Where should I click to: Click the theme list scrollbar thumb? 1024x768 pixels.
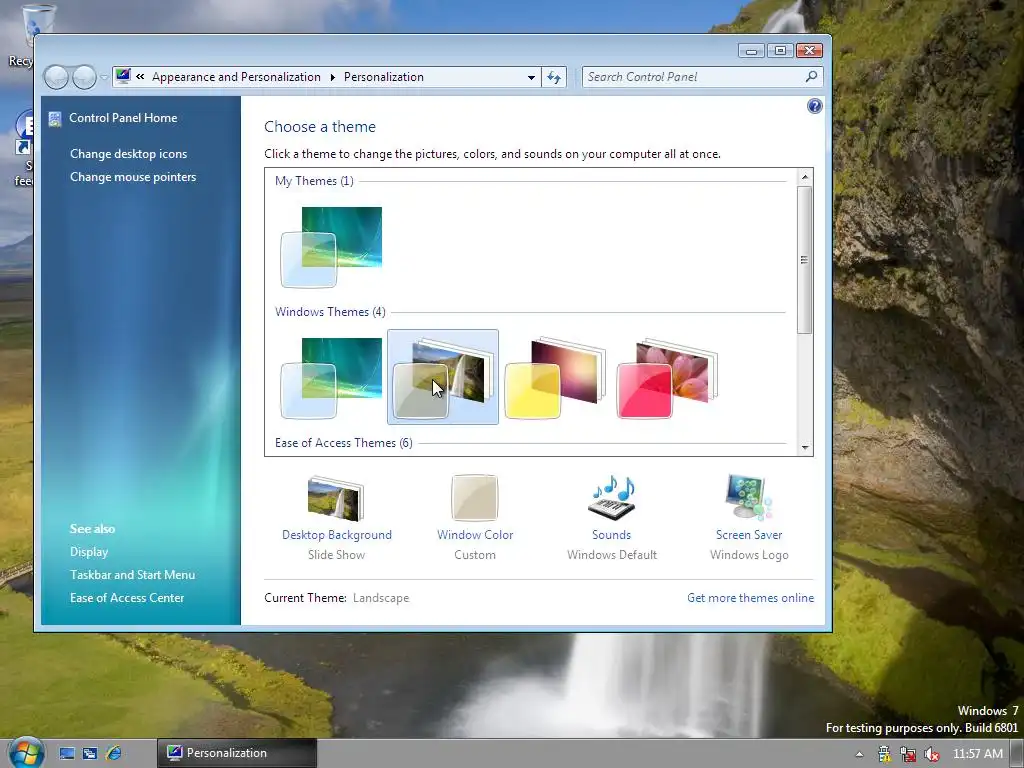click(805, 260)
